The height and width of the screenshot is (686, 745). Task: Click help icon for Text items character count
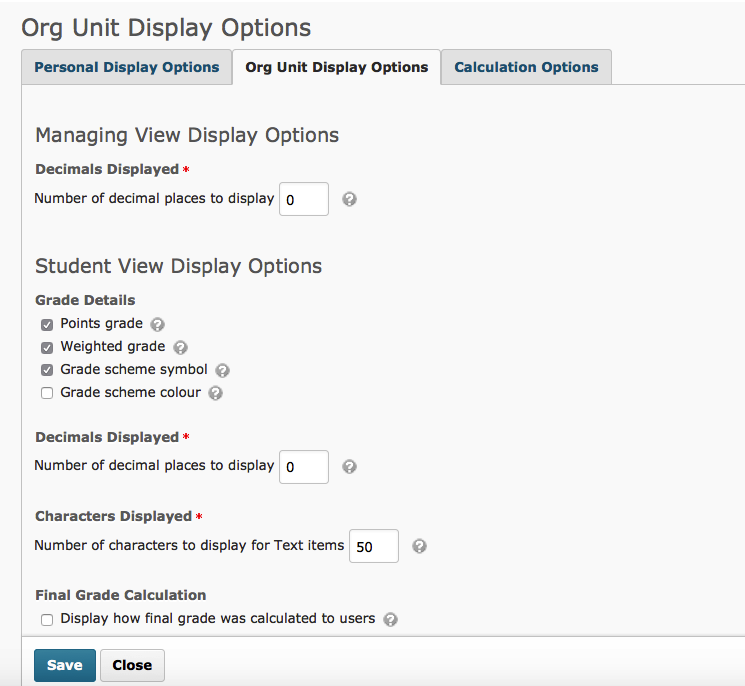tap(419, 546)
